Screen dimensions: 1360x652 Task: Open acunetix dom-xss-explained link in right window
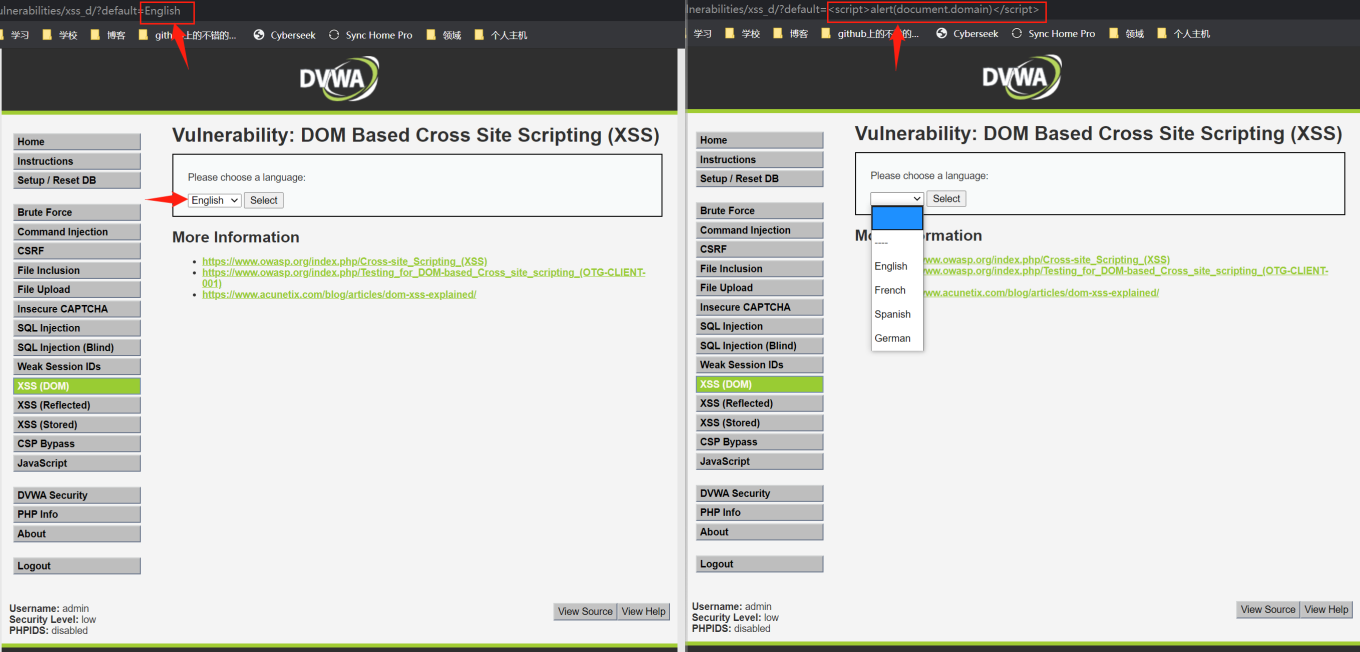pyautogui.click(x=1040, y=293)
